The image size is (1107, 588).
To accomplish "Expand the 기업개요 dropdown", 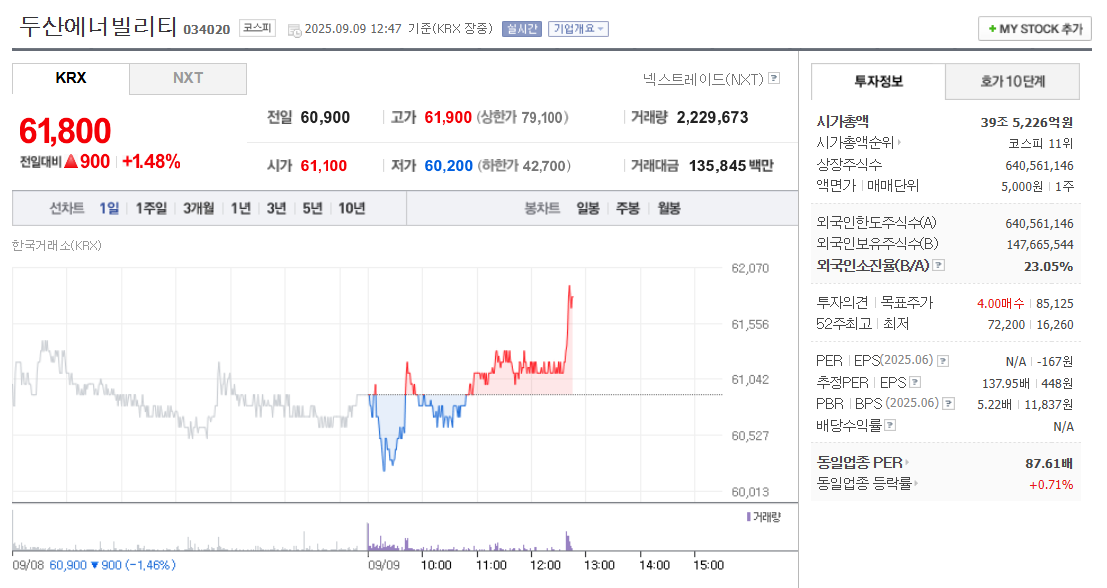I will 578,29.
